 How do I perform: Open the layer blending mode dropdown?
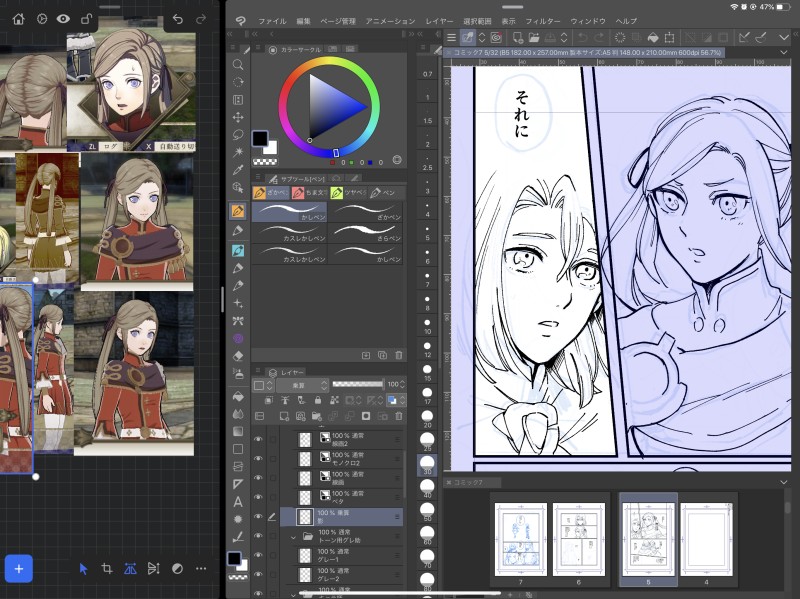(300, 385)
